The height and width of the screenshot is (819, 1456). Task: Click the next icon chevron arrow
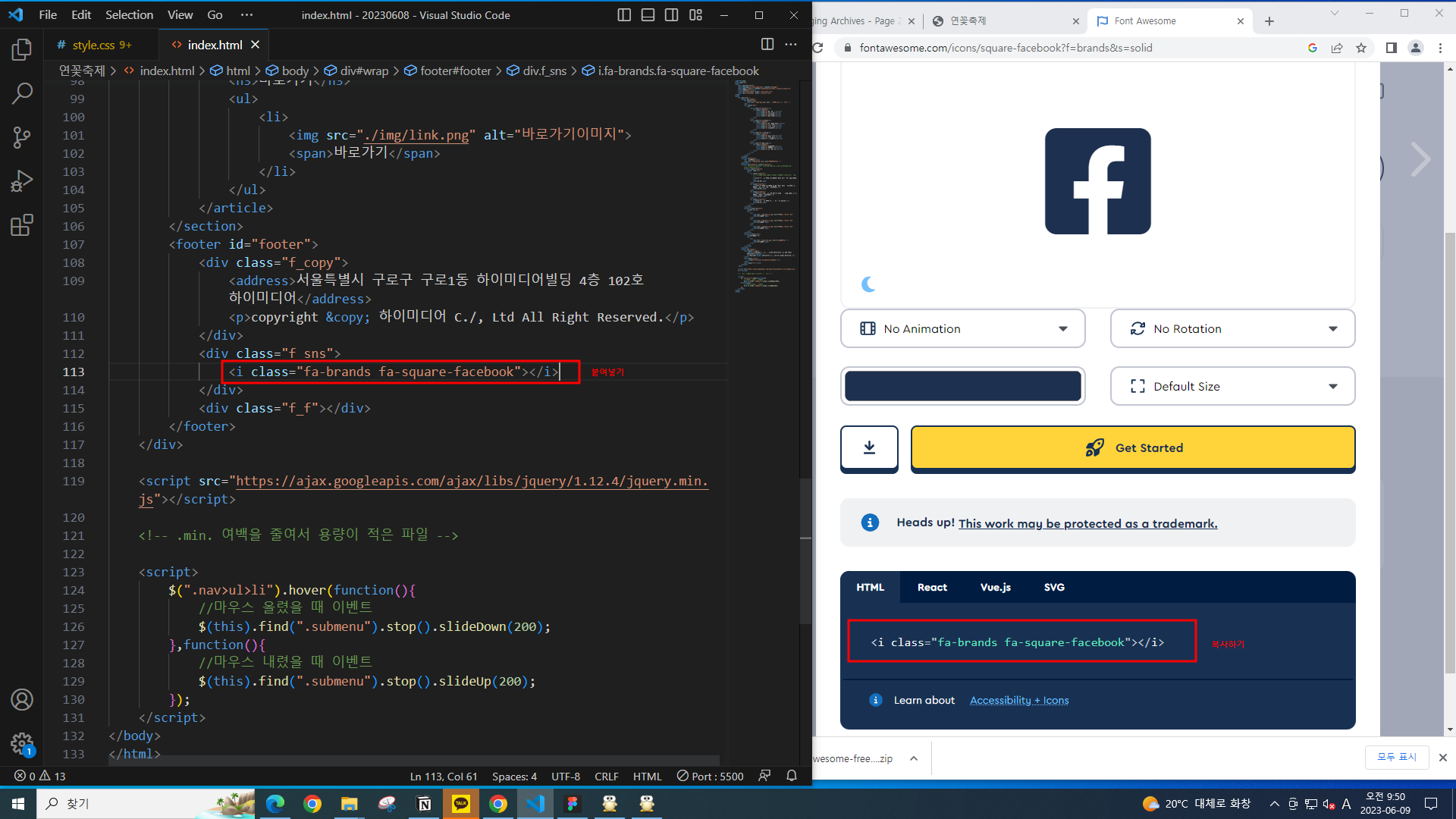1420,159
